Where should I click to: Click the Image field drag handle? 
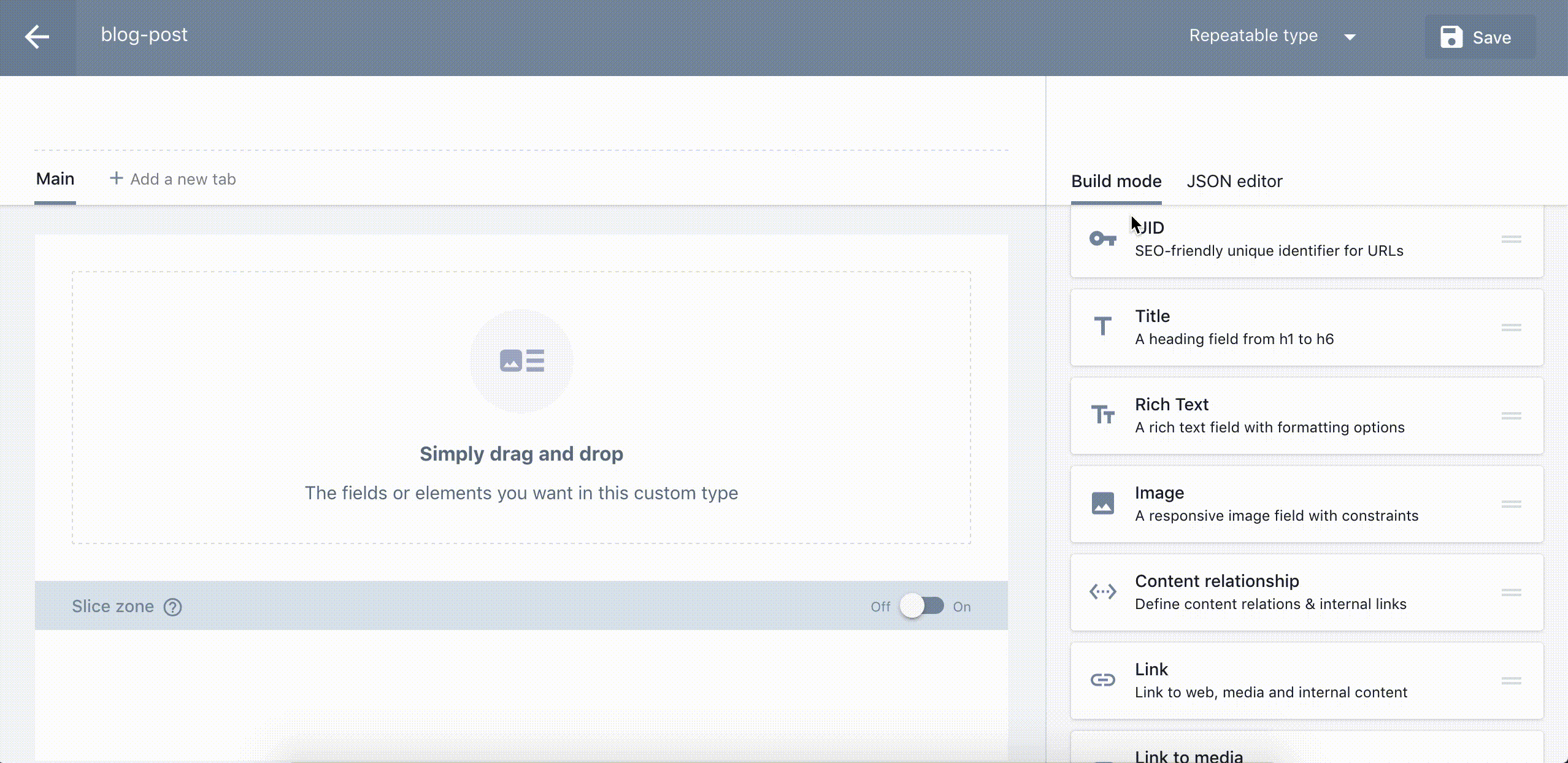click(x=1511, y=504)
